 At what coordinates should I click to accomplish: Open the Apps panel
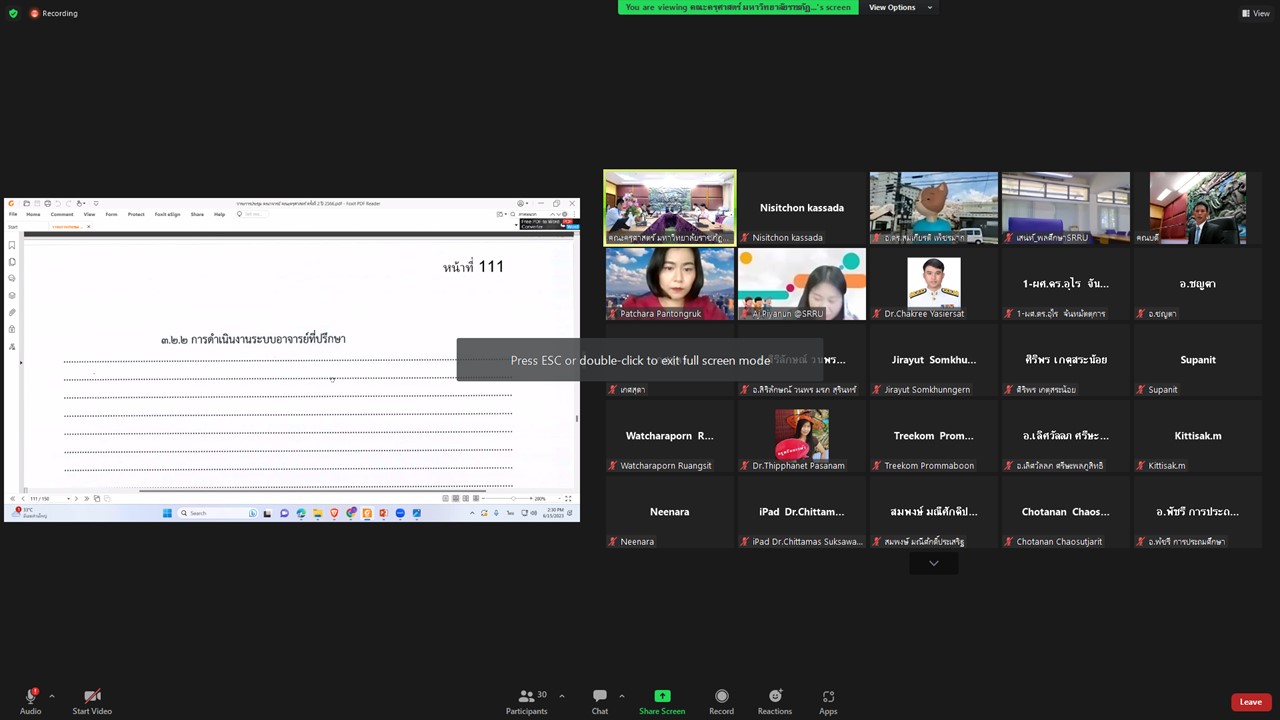pyautogui.click(x=828, y=697)
